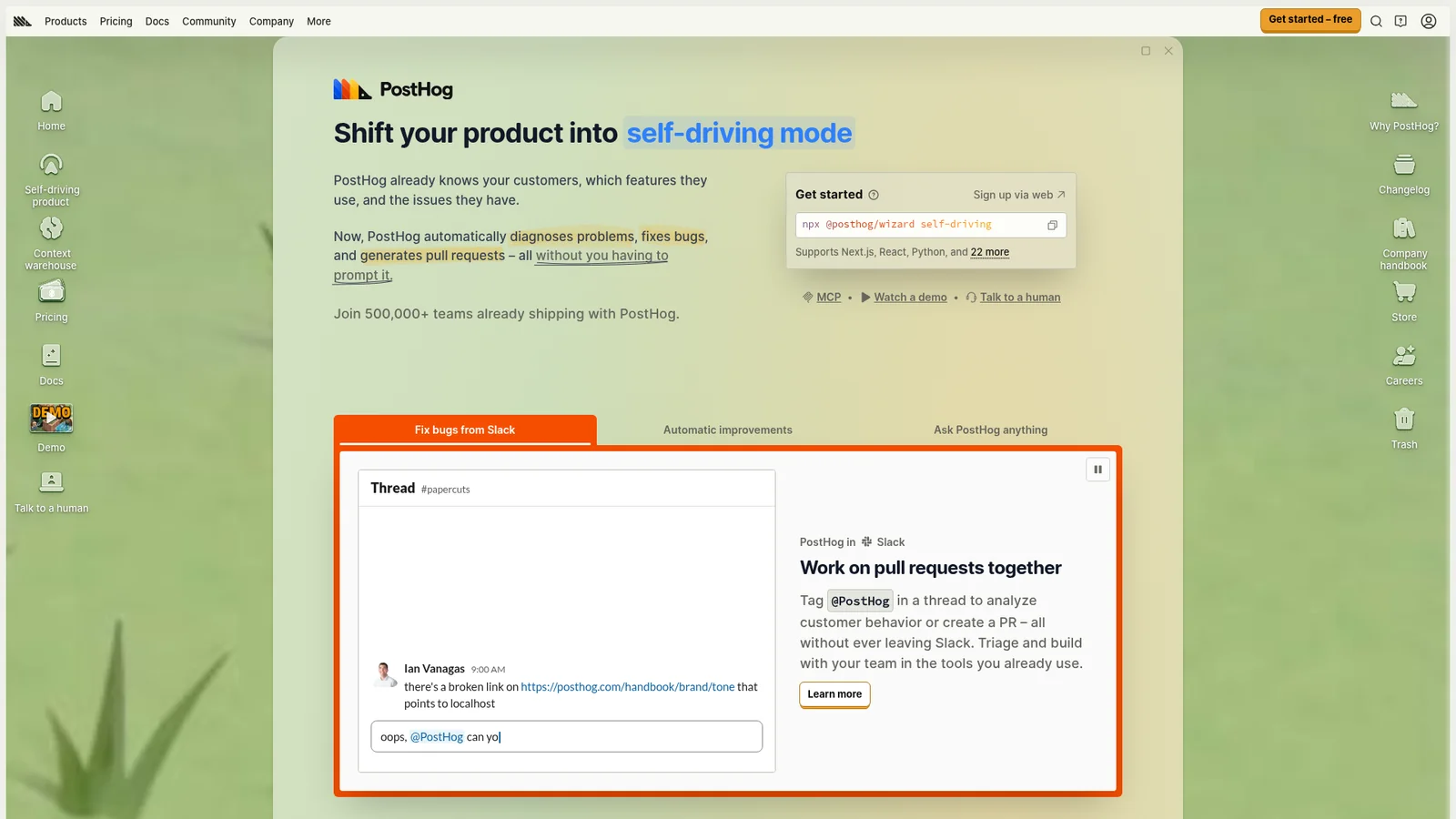Open the Pricing menu item
Screen dimensions: 1456x819
(116, 21)
